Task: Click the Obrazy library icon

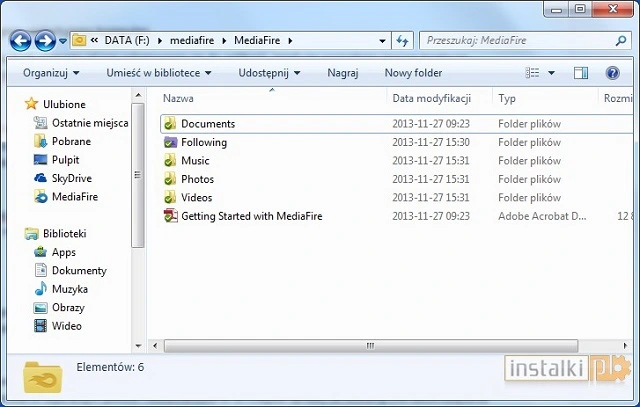Action: click(40, 307)
